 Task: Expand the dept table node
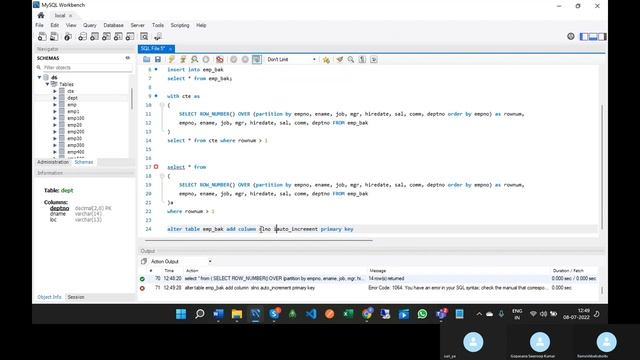coord(55,98)
